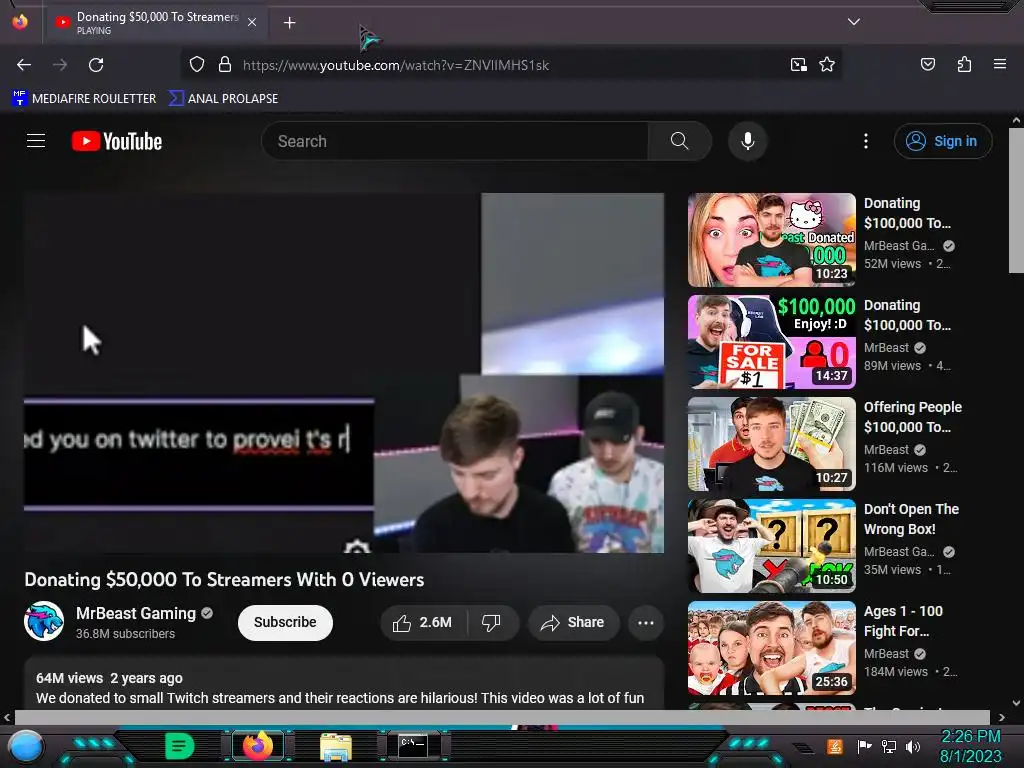The width and height of the screenshot is (1024, 768).
Task: Open the Extensions puzzle icon
Action: pyautogui.click(x=964, y=64)
